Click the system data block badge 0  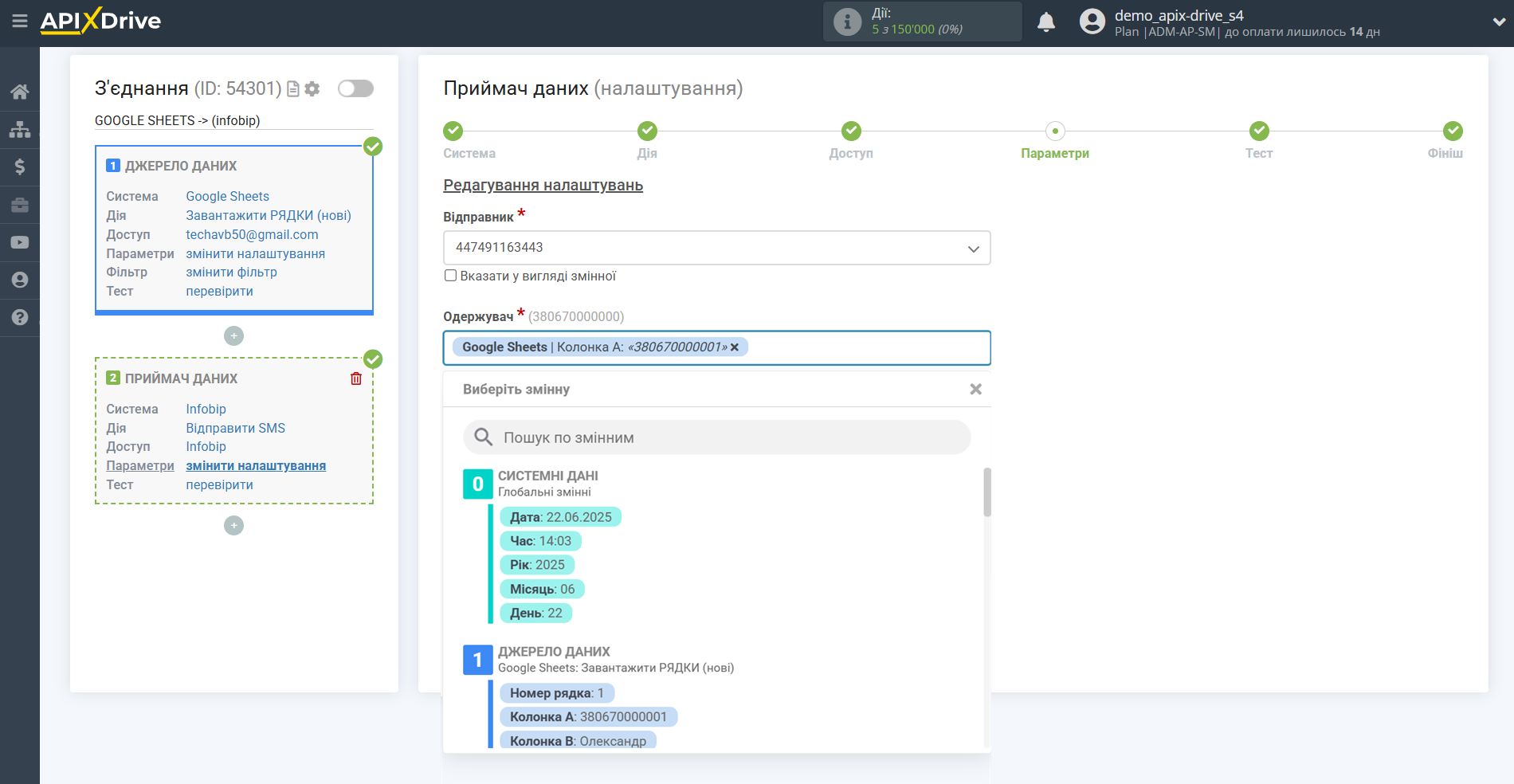tap(478, 484)
